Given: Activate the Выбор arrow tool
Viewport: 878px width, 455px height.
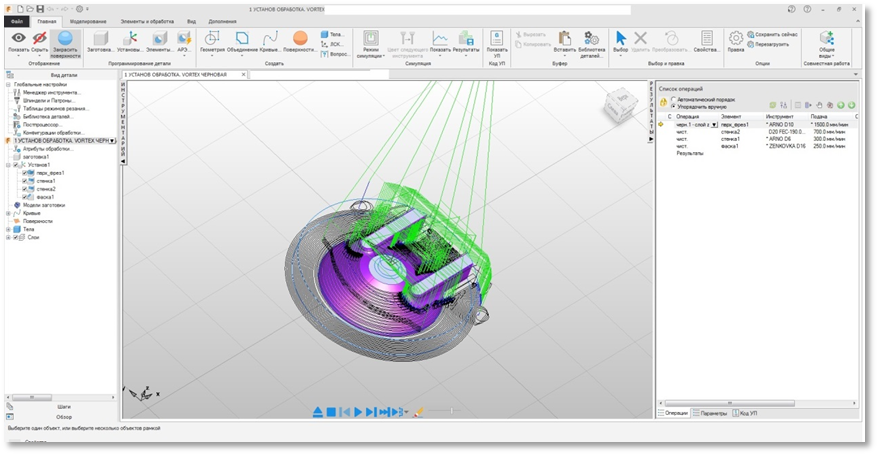Looking at the screenshot, I should pos(621,38).
